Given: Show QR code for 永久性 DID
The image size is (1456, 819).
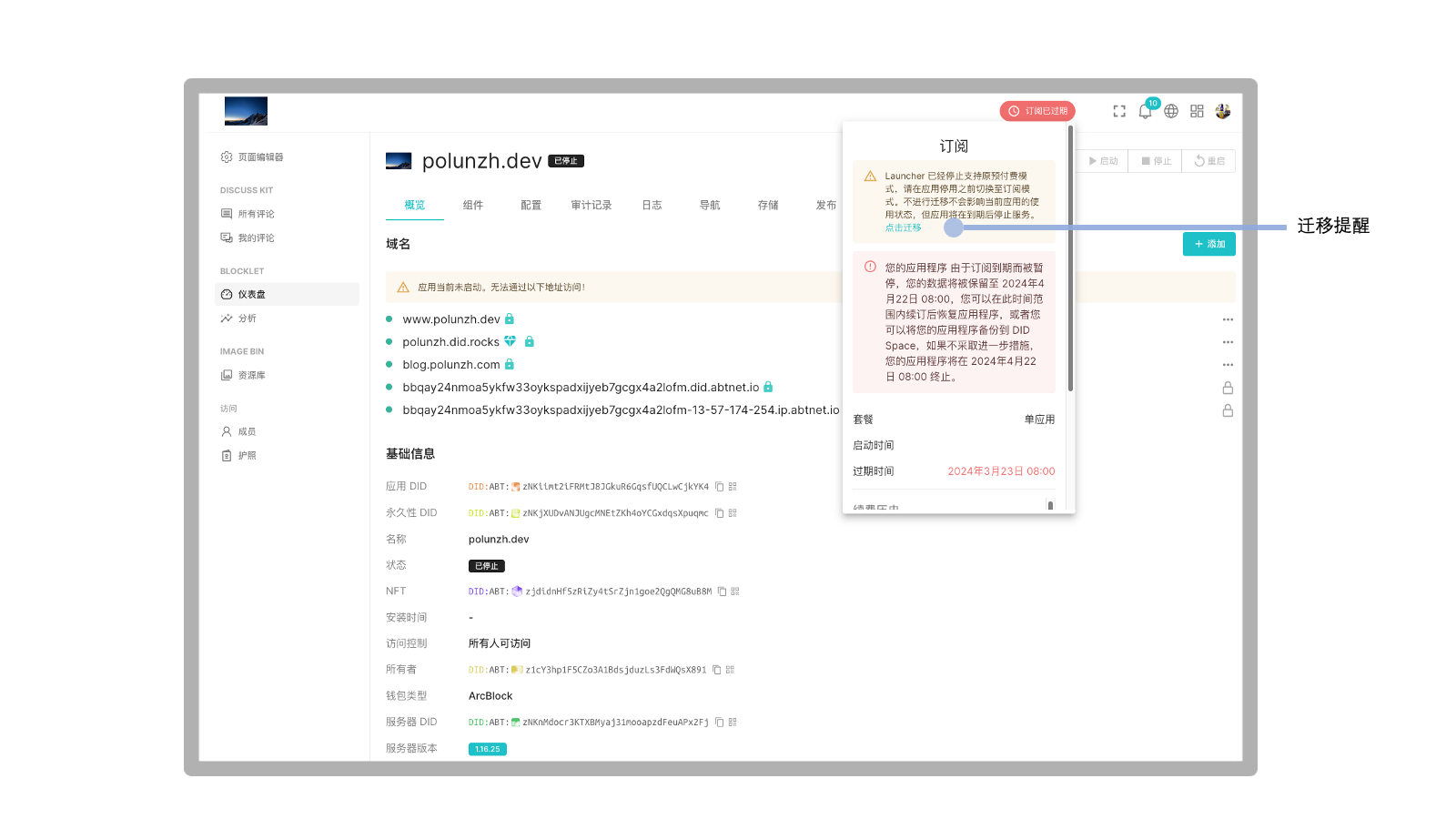Looking at the screenshot, I should tap(733, 512).
